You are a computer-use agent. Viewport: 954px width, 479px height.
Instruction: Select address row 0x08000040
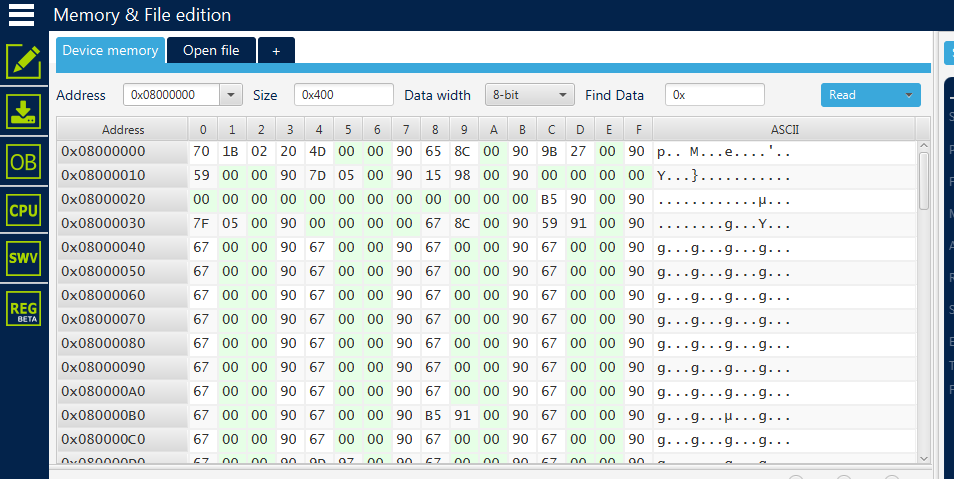[123, 248]
